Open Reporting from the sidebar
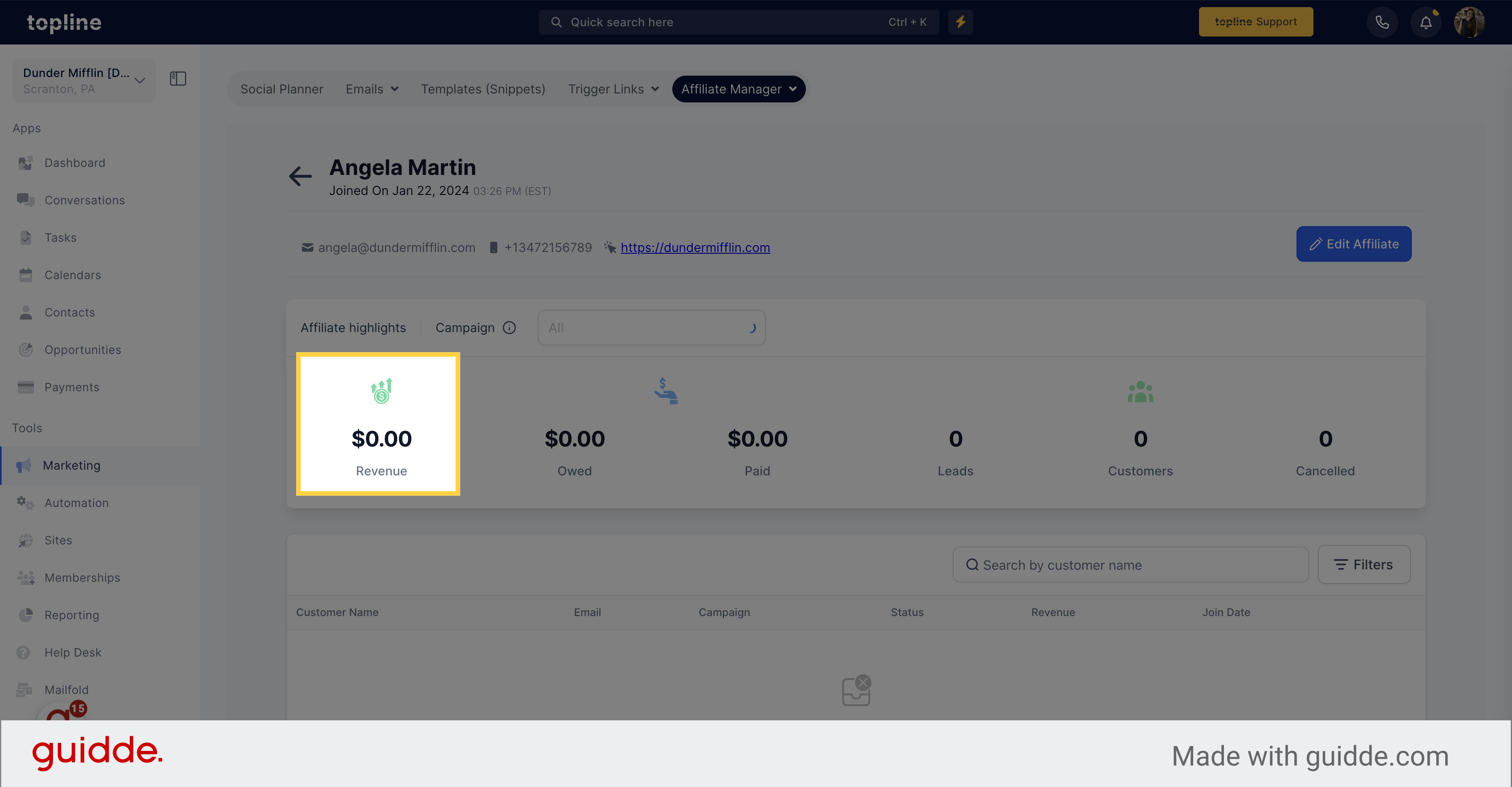This screenshot has height=787, width=1512. [72, 615]
